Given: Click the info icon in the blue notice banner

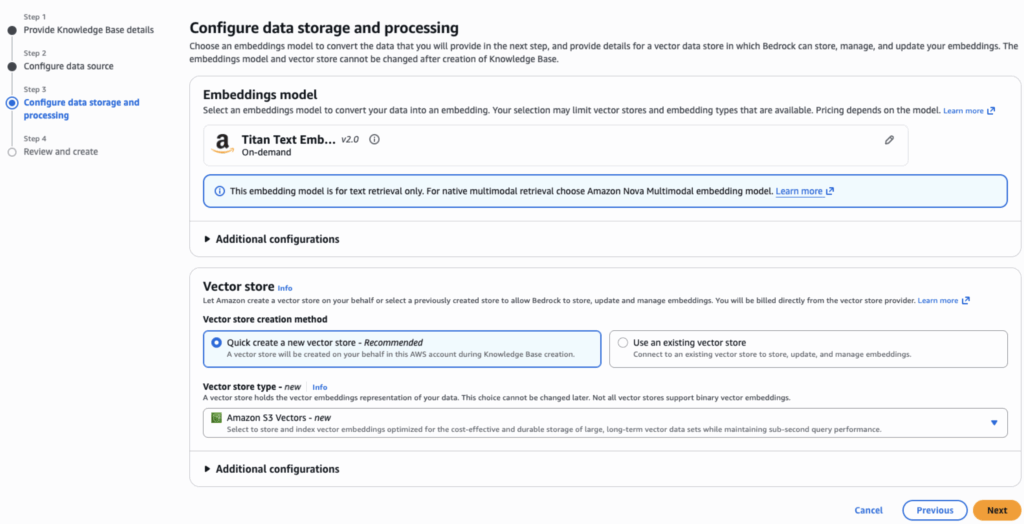Looking at the screenshot, I should tap(219, 191).
